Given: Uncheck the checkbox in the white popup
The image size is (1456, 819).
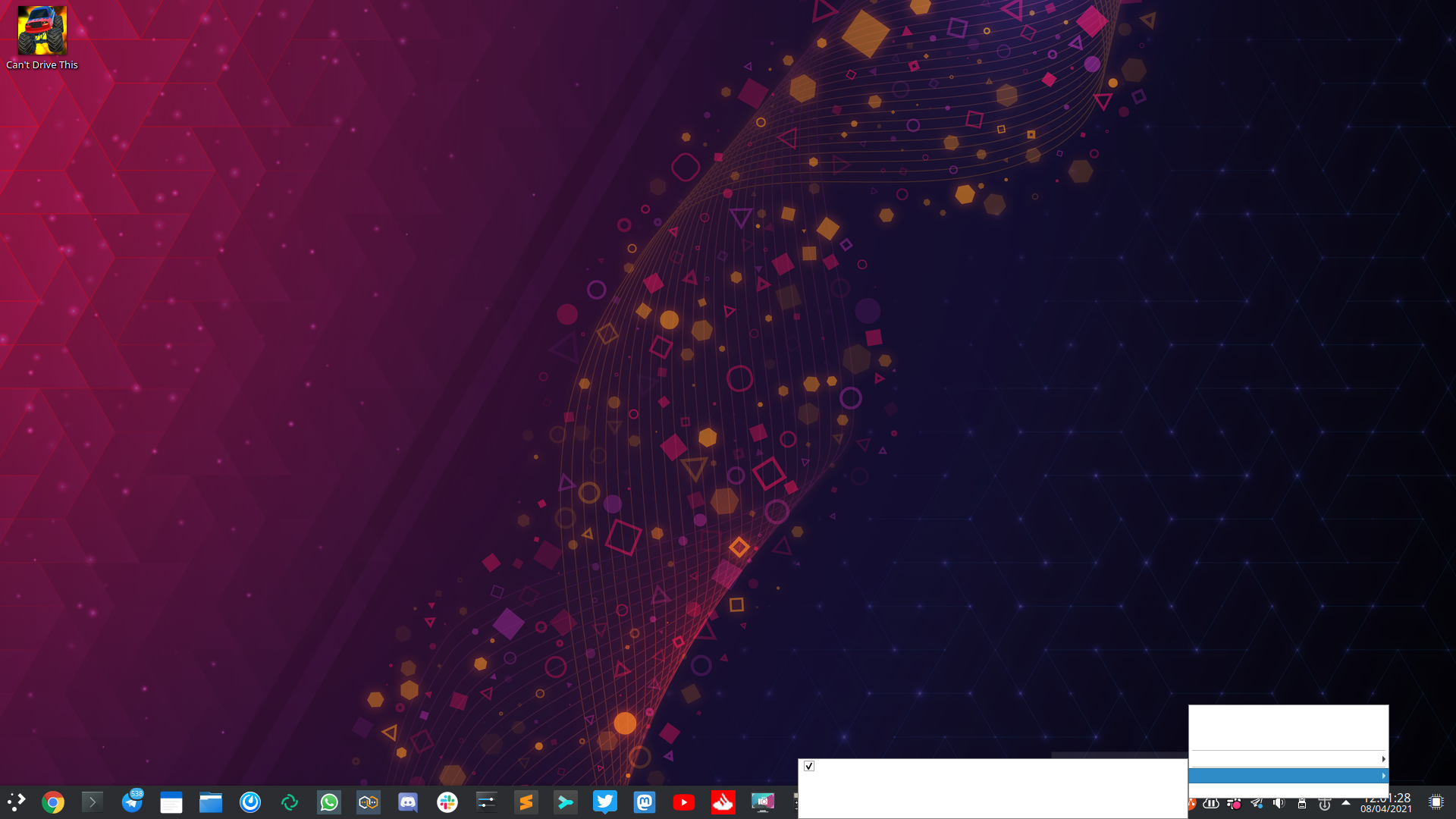Looking at the screenshot, I should coord(809,767).
